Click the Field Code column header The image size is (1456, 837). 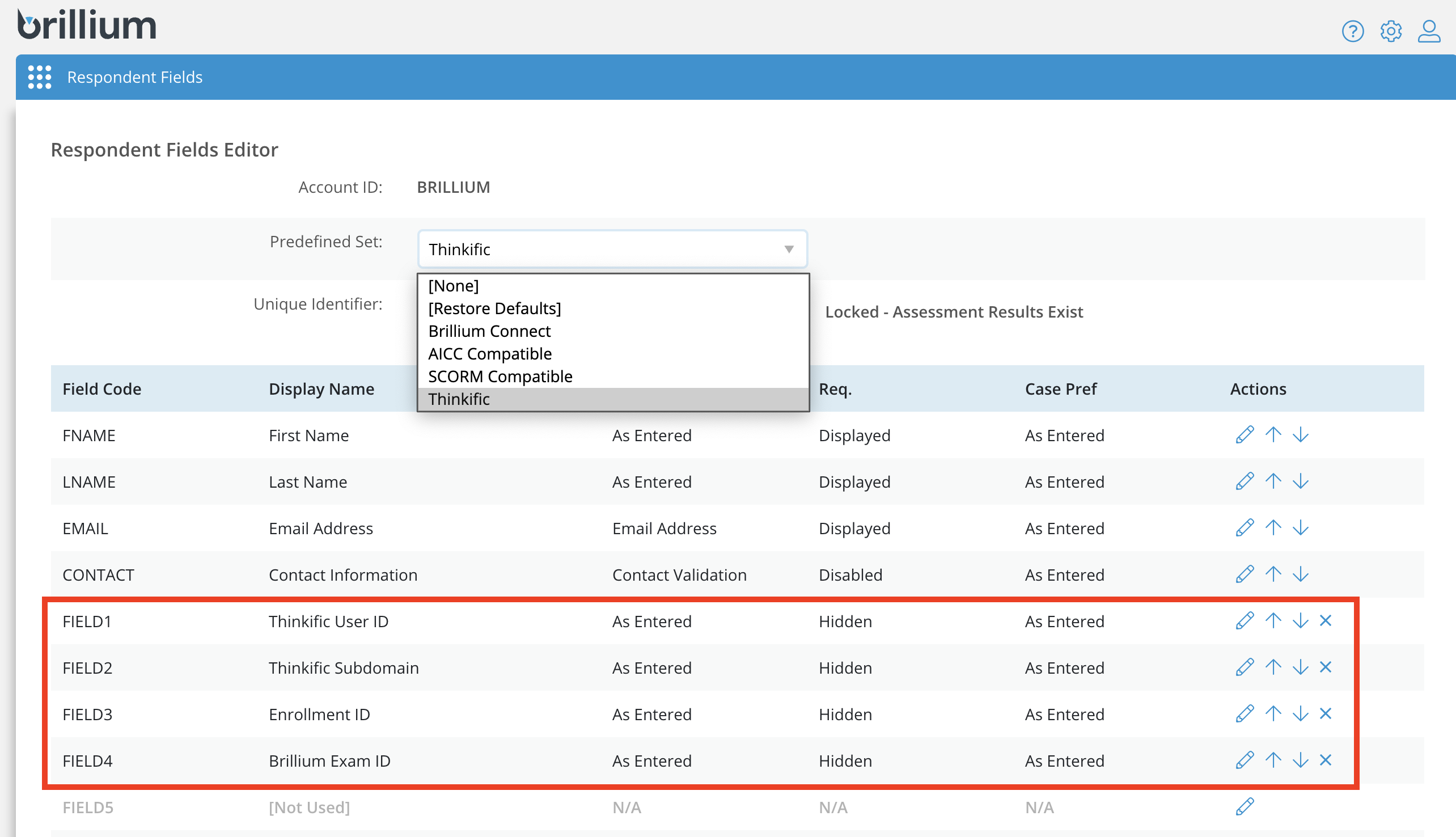pyautogui.click(x=101, y=389)
